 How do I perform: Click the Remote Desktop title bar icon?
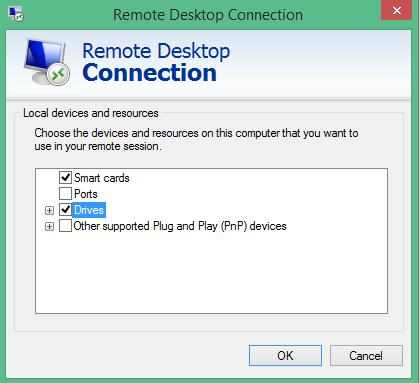[x=16, y=14]
